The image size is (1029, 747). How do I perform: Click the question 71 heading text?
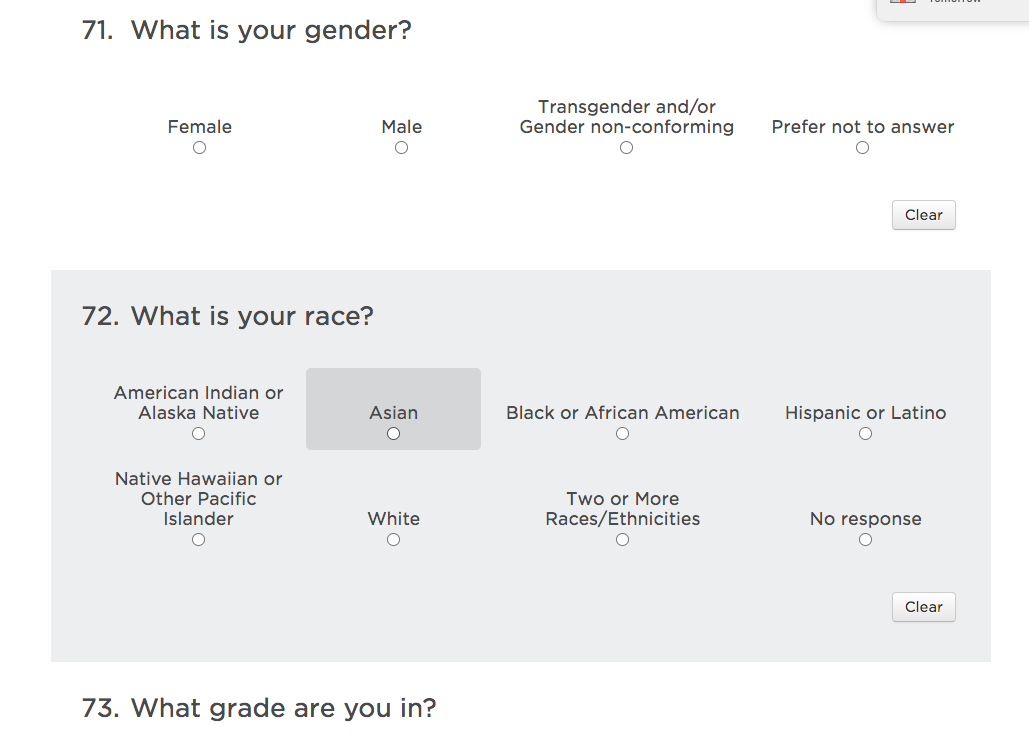tap(245, 30)
